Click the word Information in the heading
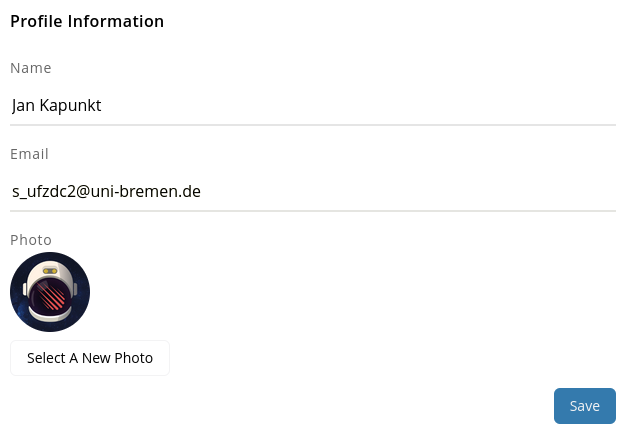The width and height of the screenshot is (635, 431). 115,21
